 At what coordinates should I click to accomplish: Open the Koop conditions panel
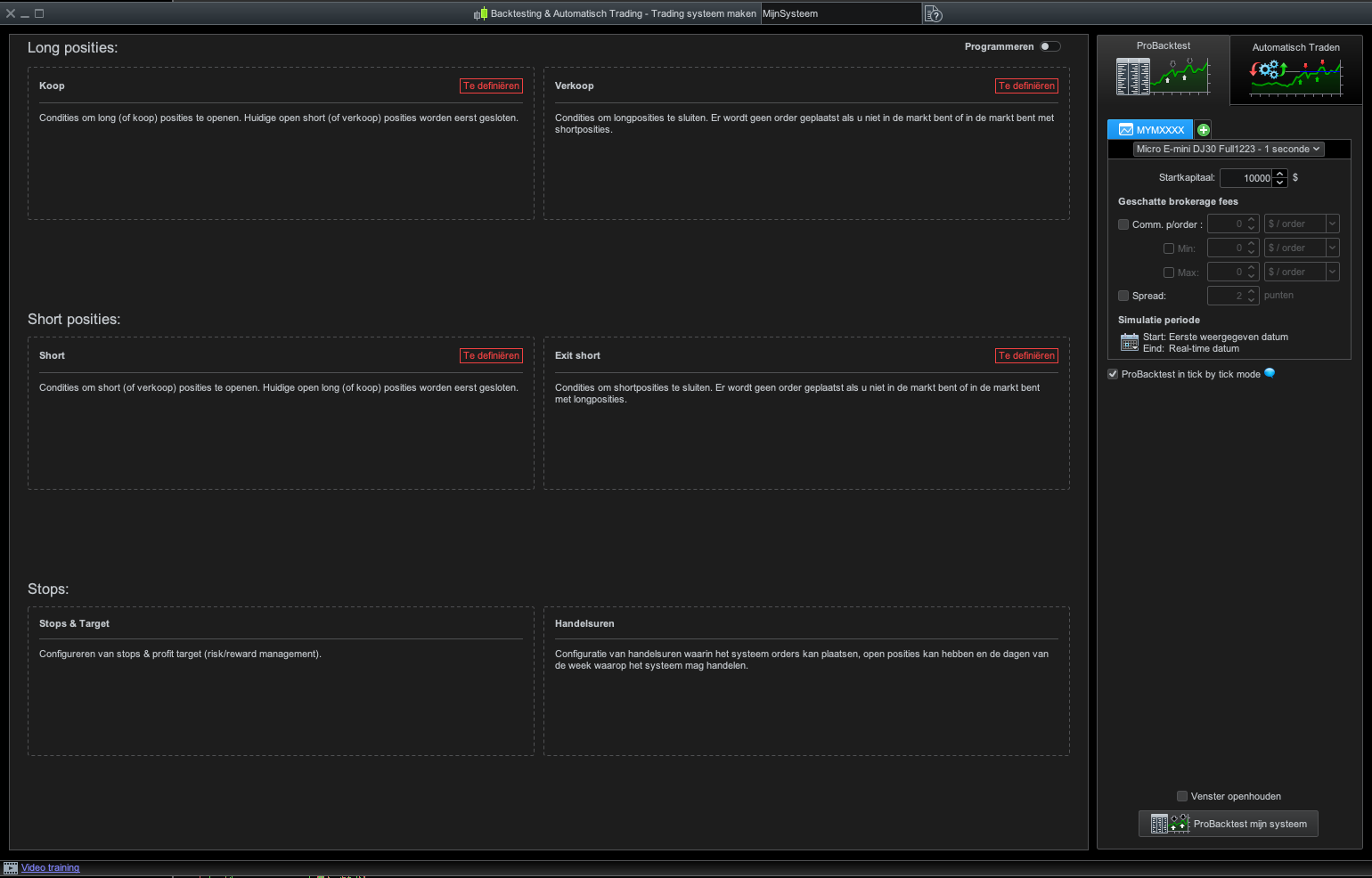coord(281,143)
